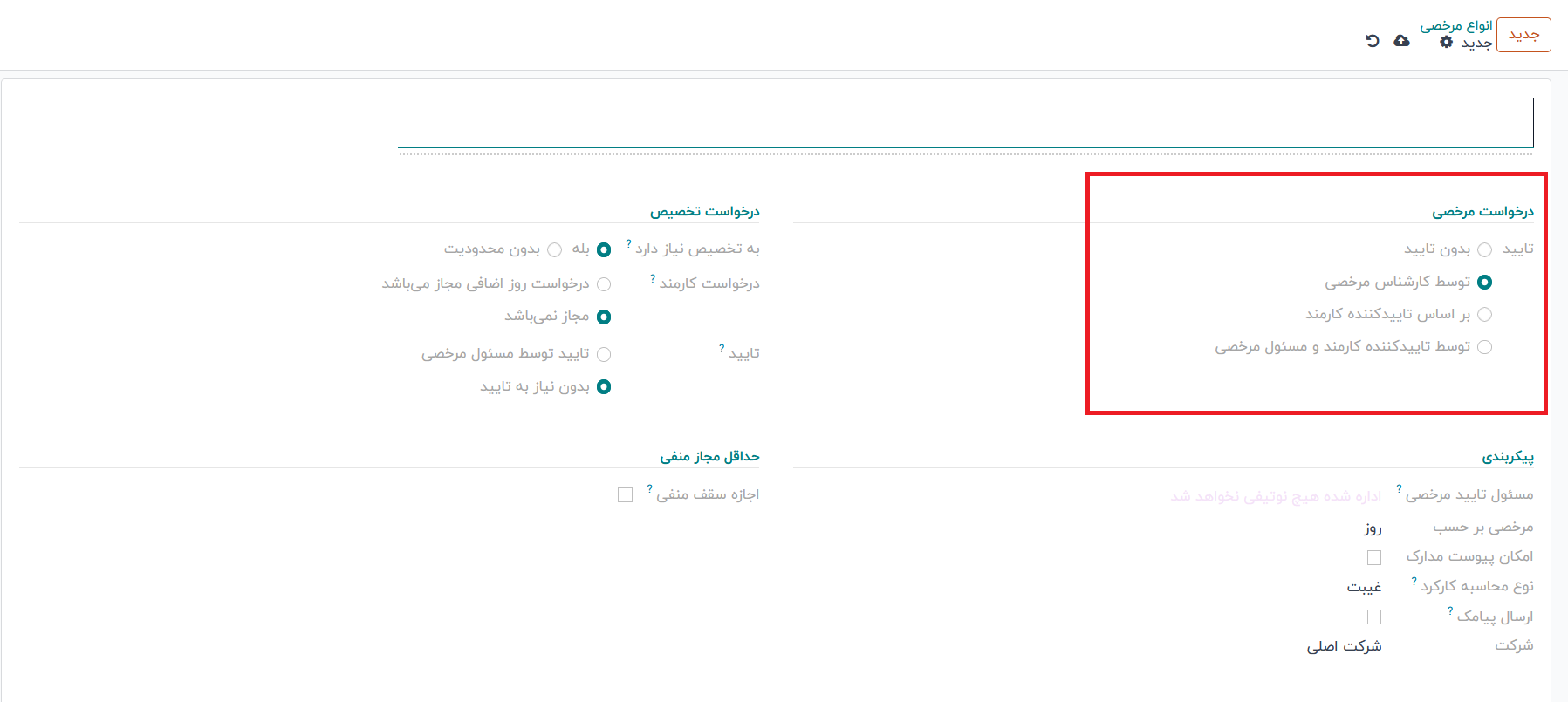Click help mark next to درخواست کارمند
1568x702 pixels.
pos(653,279)
